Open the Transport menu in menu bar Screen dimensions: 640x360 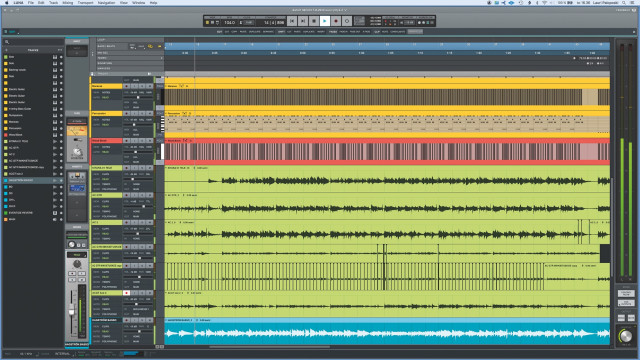[85, 2]
